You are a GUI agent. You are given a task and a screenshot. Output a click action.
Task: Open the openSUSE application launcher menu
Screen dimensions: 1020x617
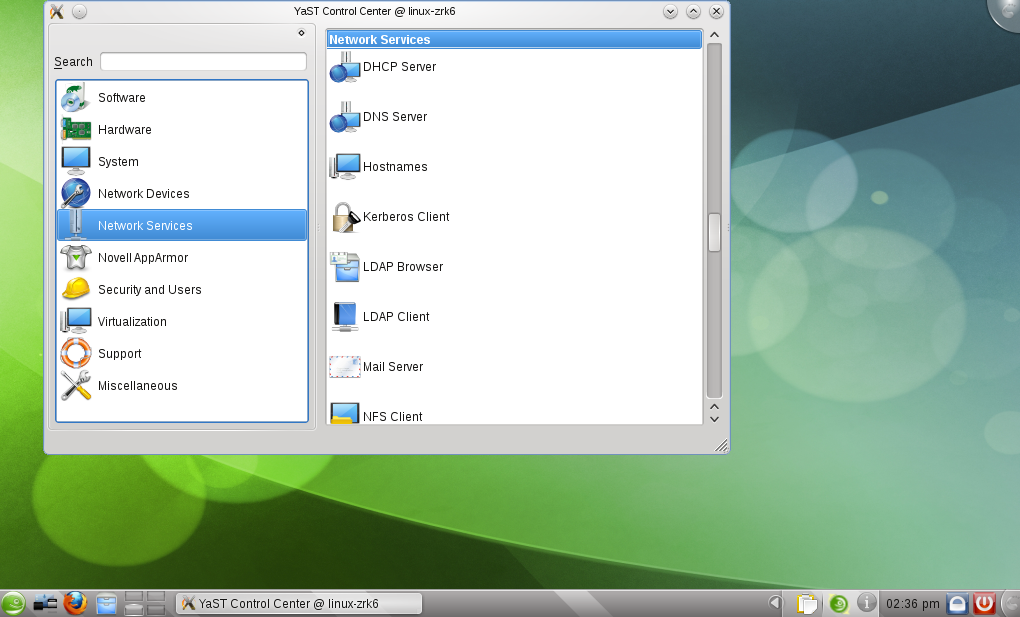(12, 604)
